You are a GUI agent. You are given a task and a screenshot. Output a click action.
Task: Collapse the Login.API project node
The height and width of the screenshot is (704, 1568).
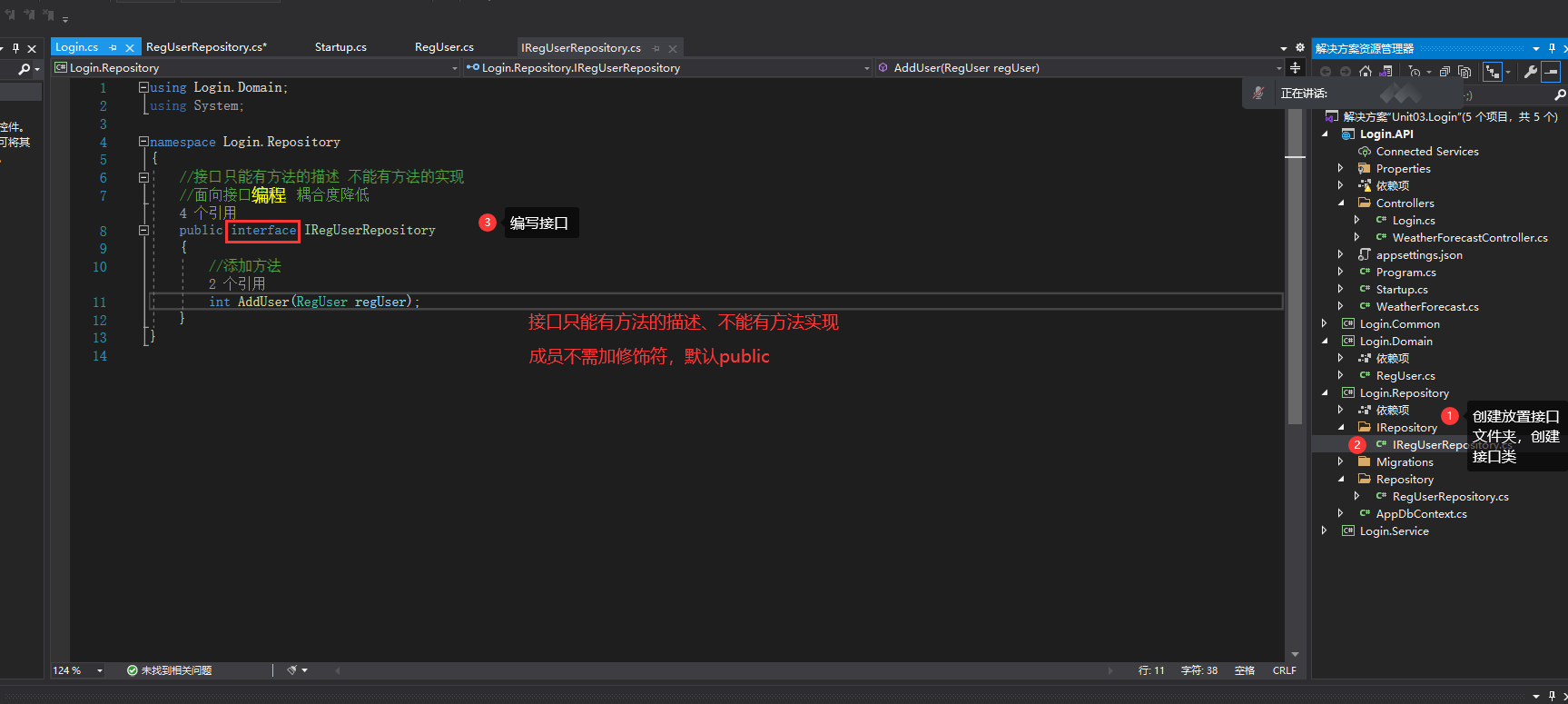point(1325,134)
